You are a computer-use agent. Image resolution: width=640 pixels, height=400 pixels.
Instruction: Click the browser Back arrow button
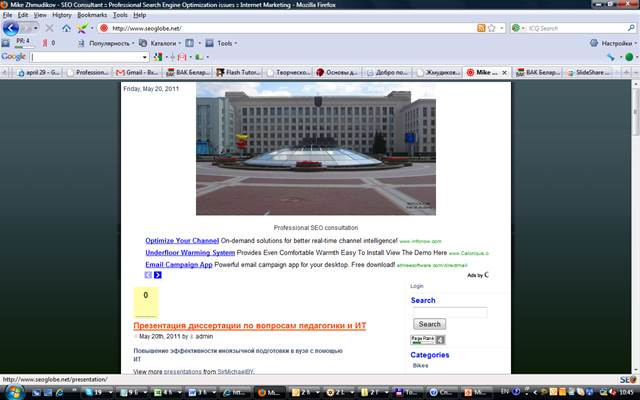[x=11, y=28]
